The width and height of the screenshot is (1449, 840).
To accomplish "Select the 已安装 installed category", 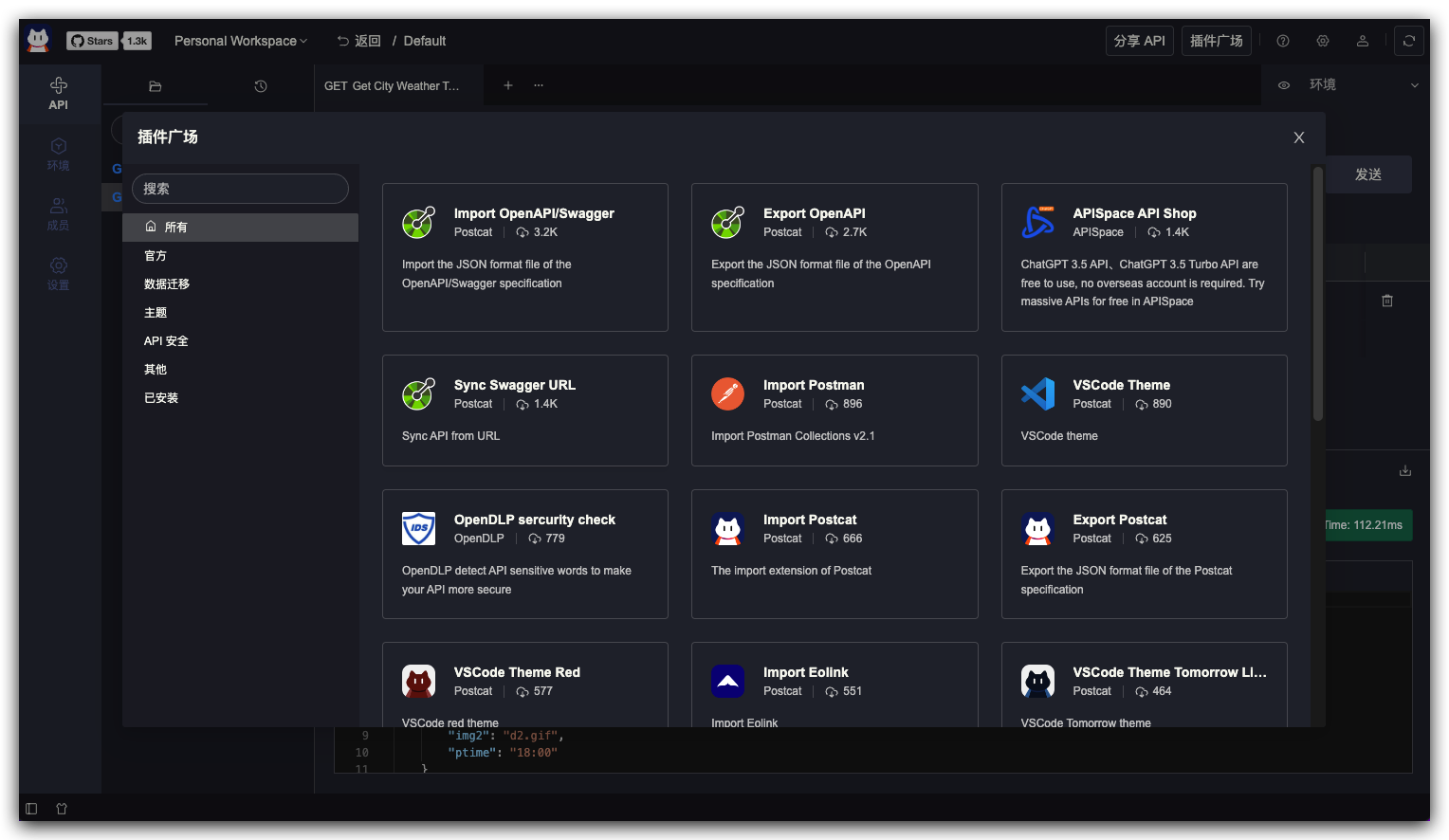I will click(161, 398).
